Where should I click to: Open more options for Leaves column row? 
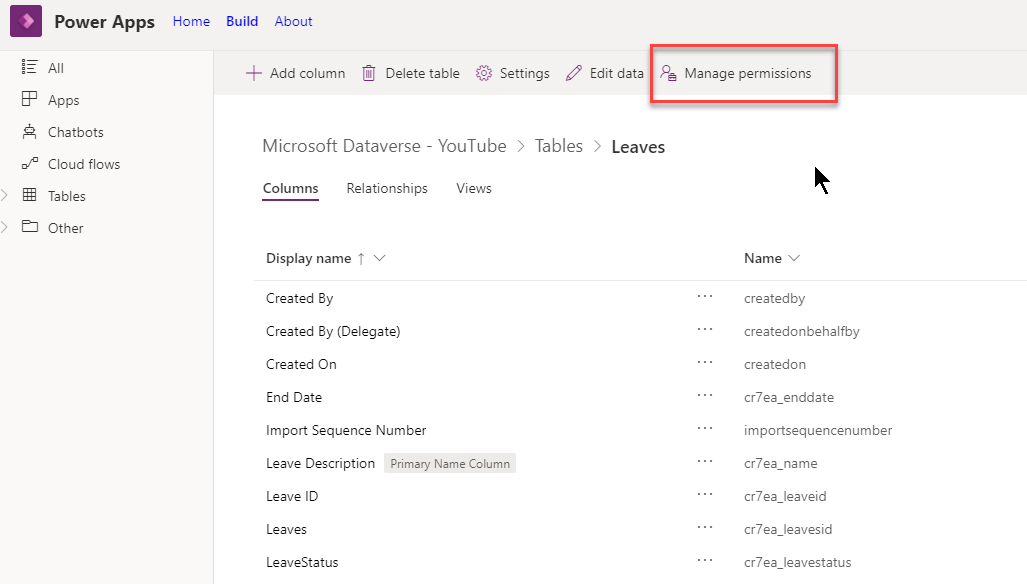[705, 527]
